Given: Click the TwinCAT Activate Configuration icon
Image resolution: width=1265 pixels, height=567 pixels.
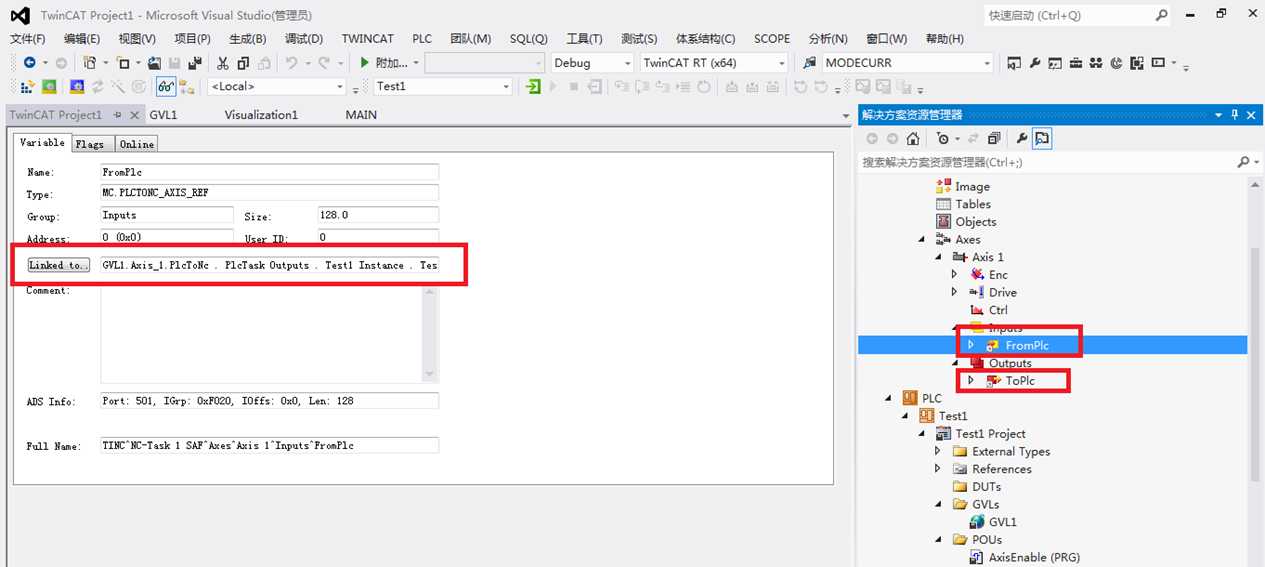Looking at the screenshot, I should pyautogui.click(x=28, y=87).
